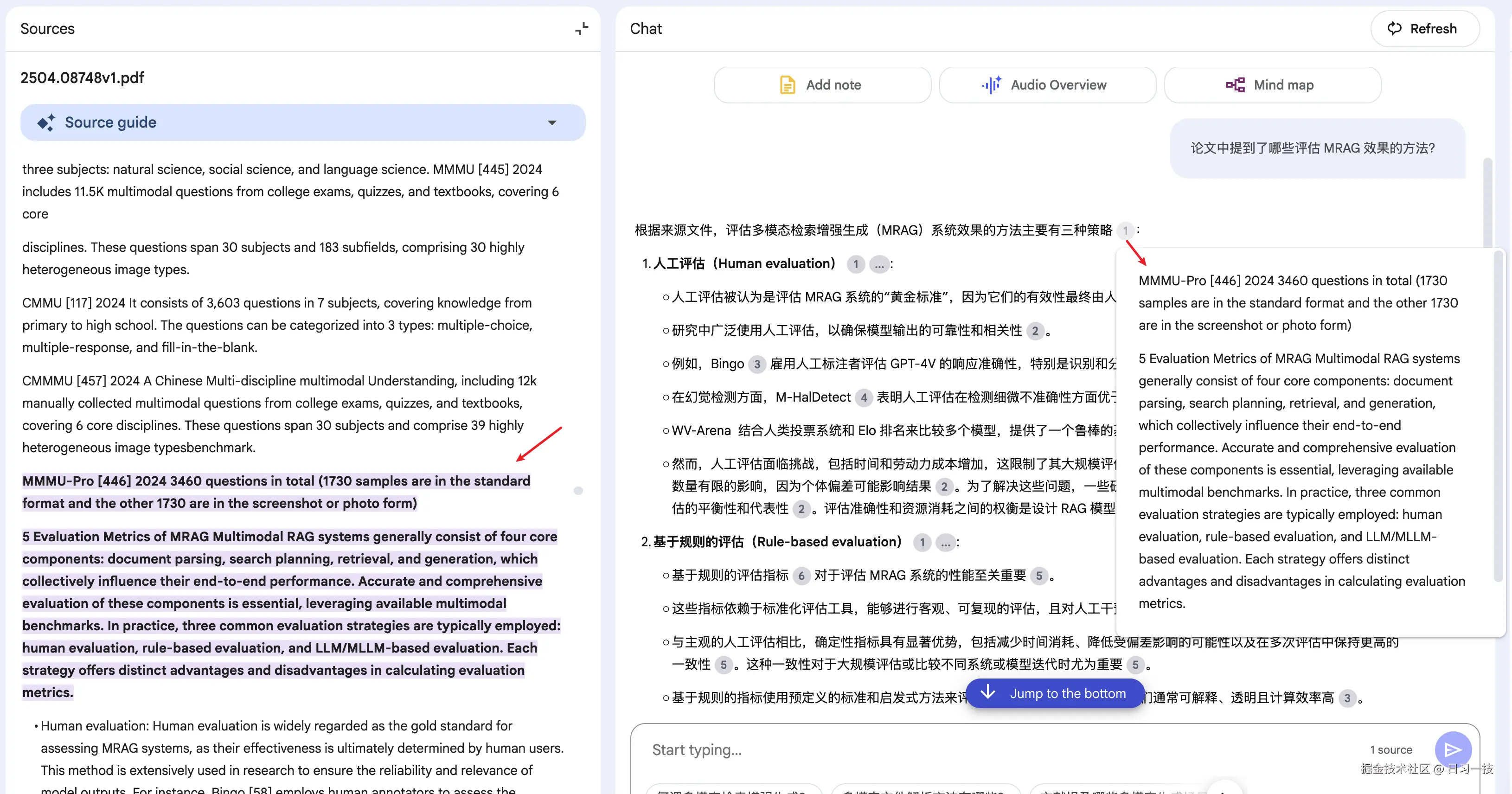The height and width of the screenshot is (794, 1512).
Task: Click the Add note icon
Action: click(x=787, y=84)
